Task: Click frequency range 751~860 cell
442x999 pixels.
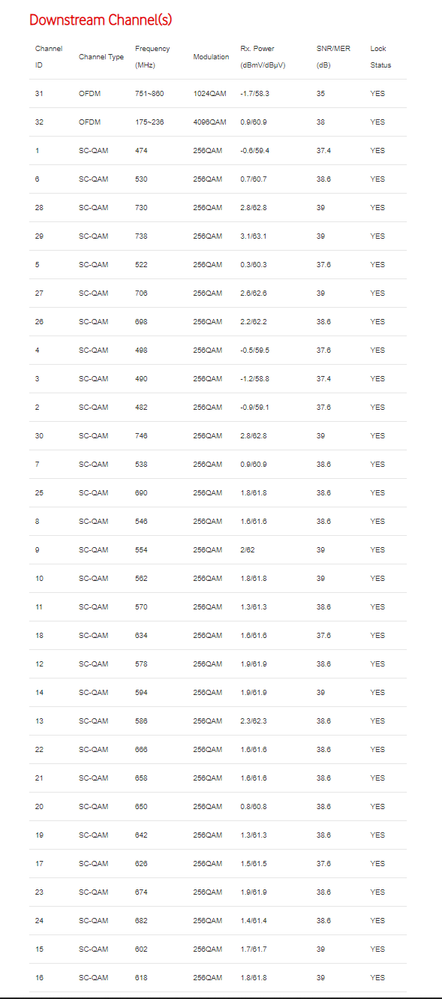Action: point(150,94)
